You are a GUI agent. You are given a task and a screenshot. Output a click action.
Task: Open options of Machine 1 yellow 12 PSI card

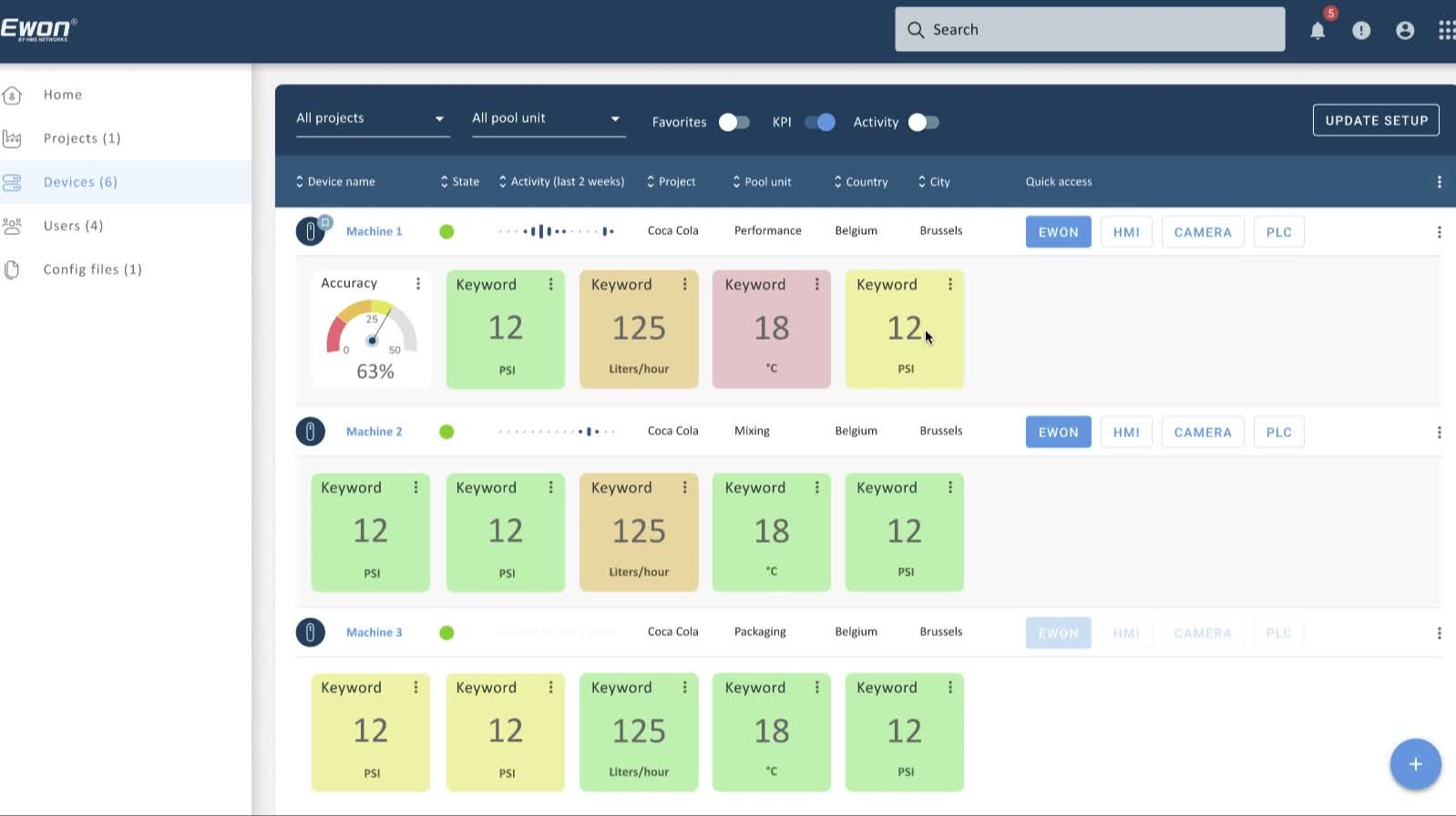click(x=950, y=284)
